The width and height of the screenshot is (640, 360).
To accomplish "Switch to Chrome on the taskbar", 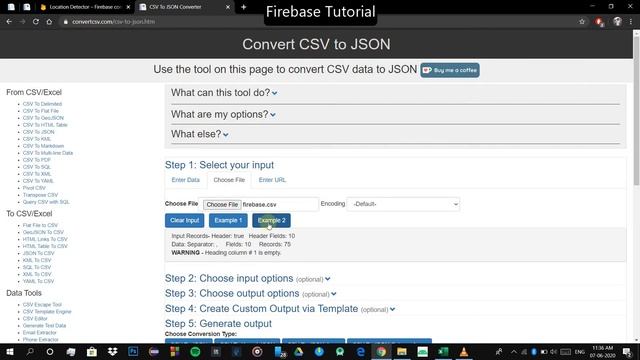I will click(381, 351).
